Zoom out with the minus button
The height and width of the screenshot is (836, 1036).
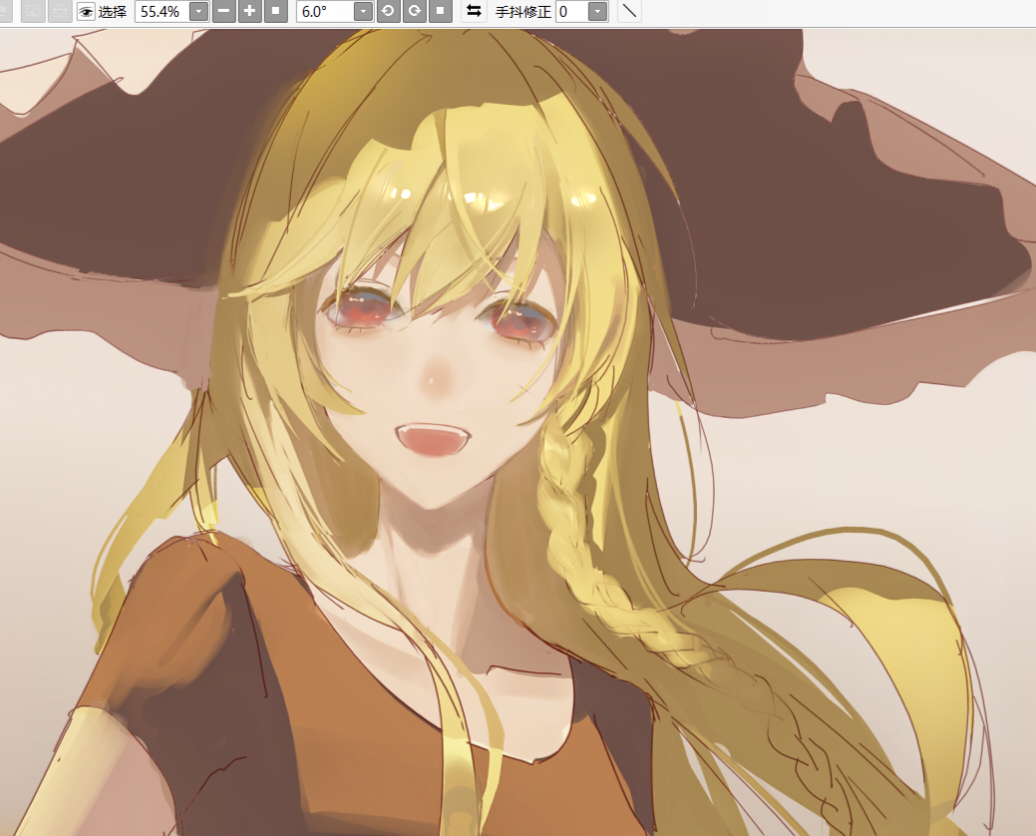point(224,12)
